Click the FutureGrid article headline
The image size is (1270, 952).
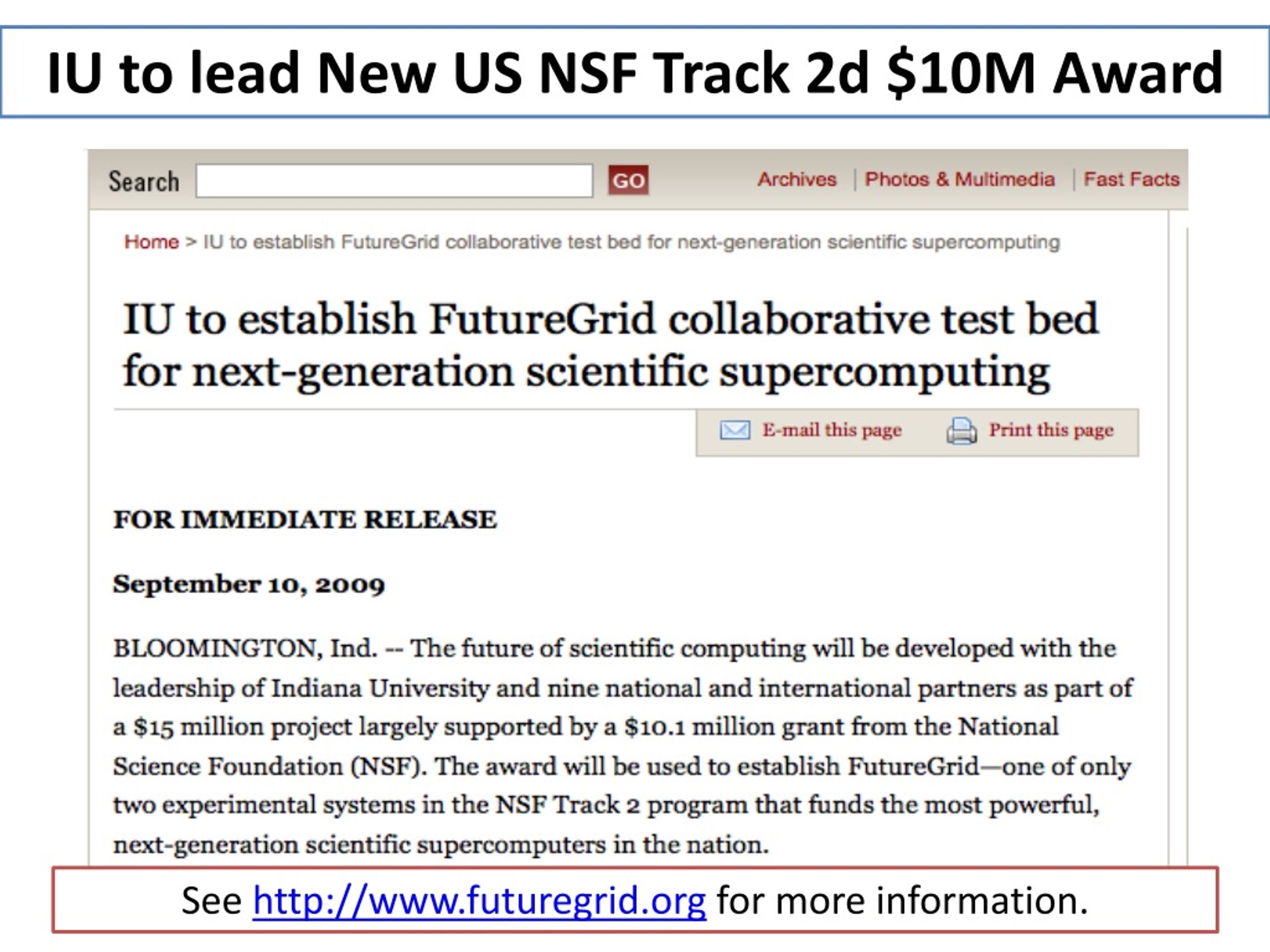click(610, 346)
